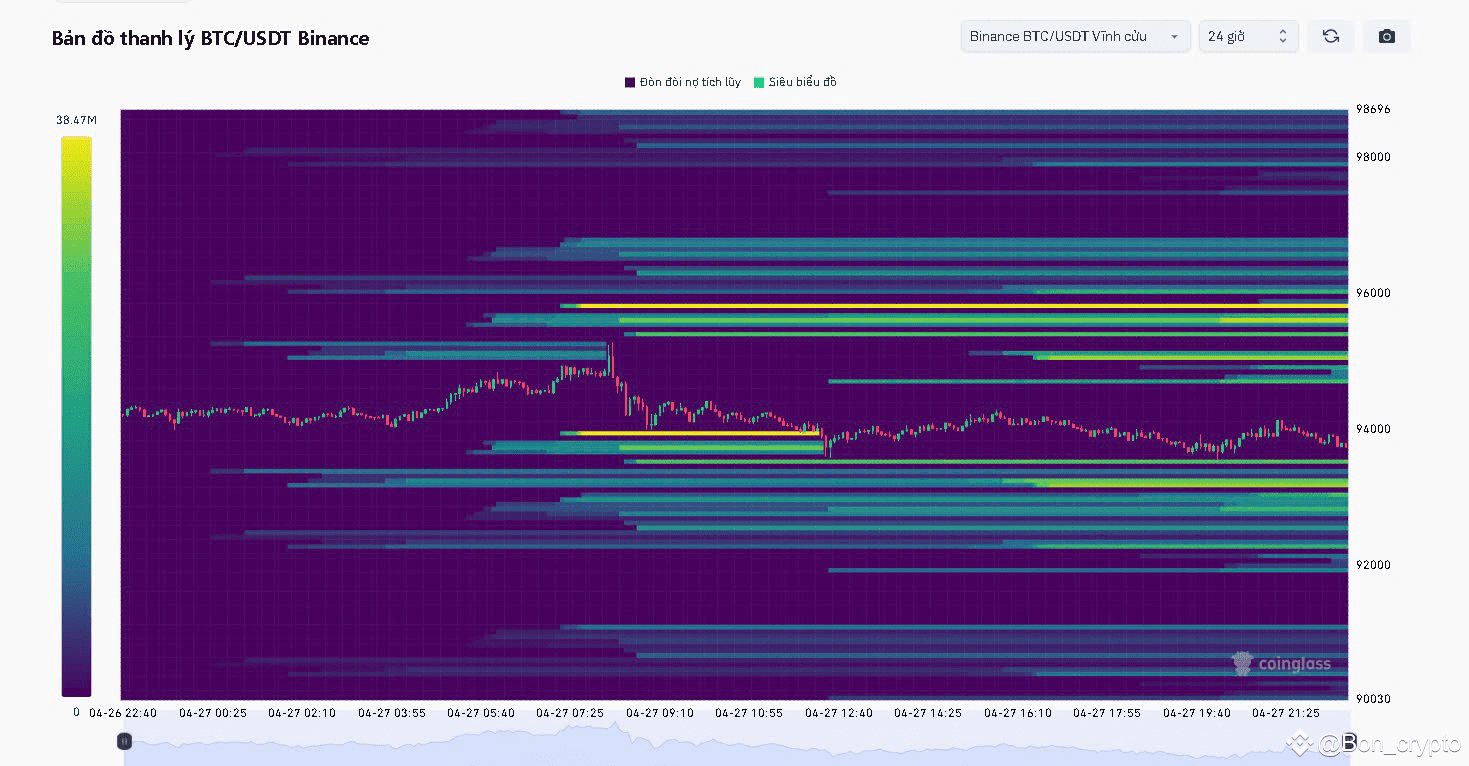Click the 04-27 14:25 time axis label

pos(928,713)
